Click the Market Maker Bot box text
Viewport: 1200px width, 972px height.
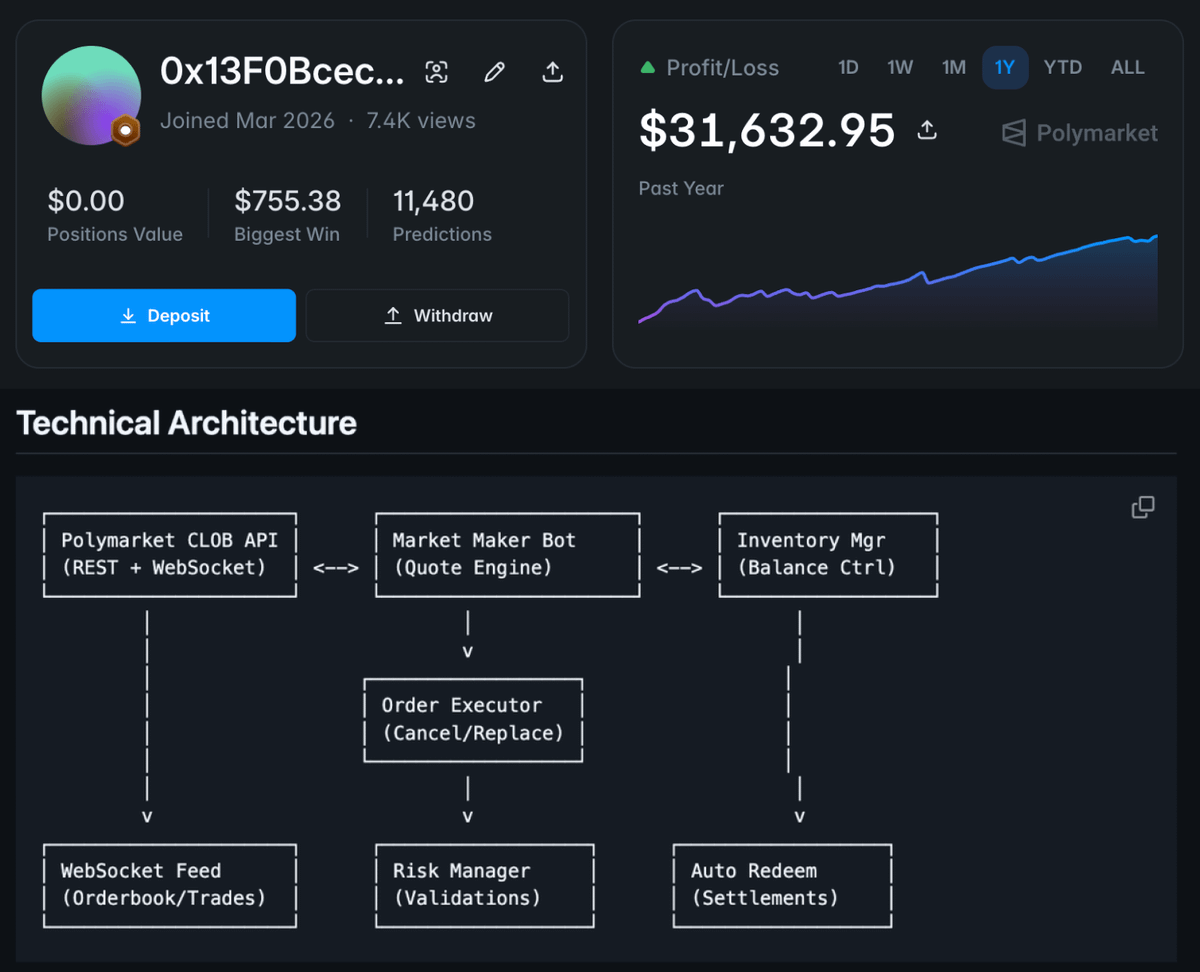[484, 554]
